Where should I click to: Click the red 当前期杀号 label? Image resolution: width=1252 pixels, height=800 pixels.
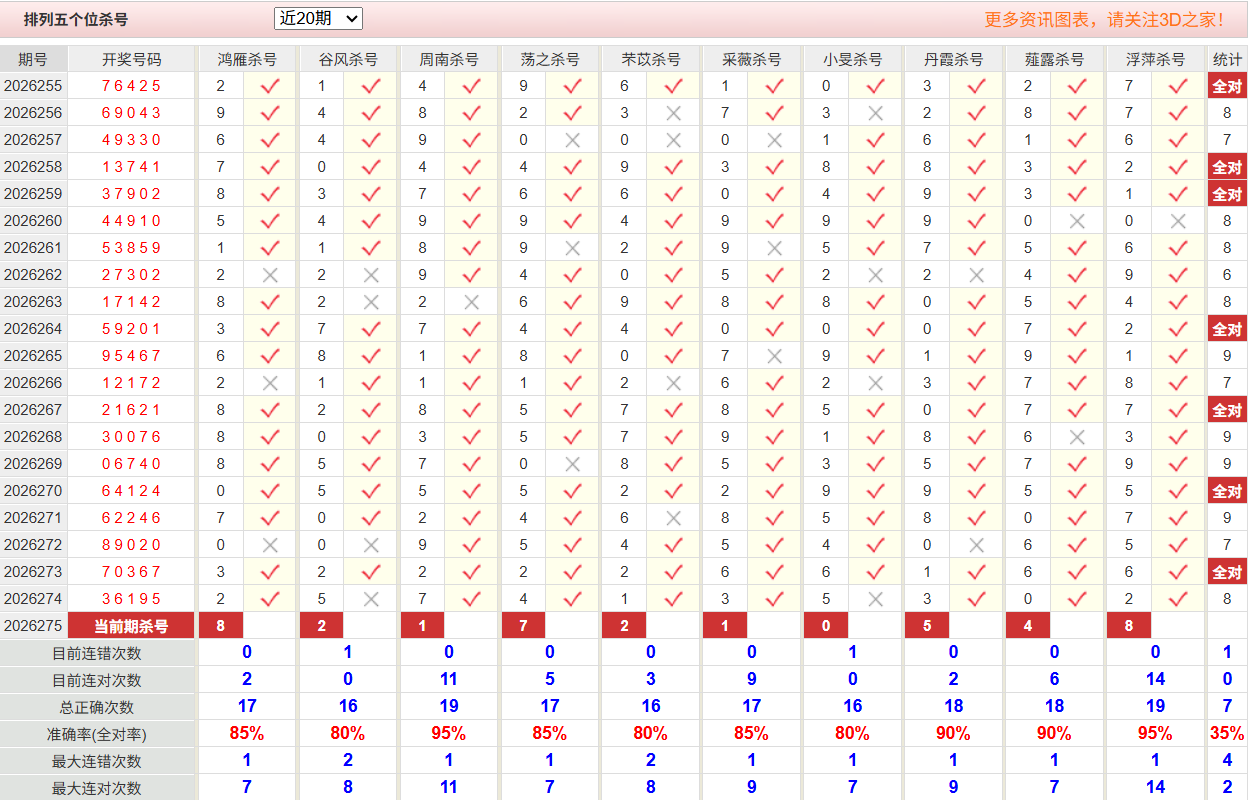coord(131,626)
